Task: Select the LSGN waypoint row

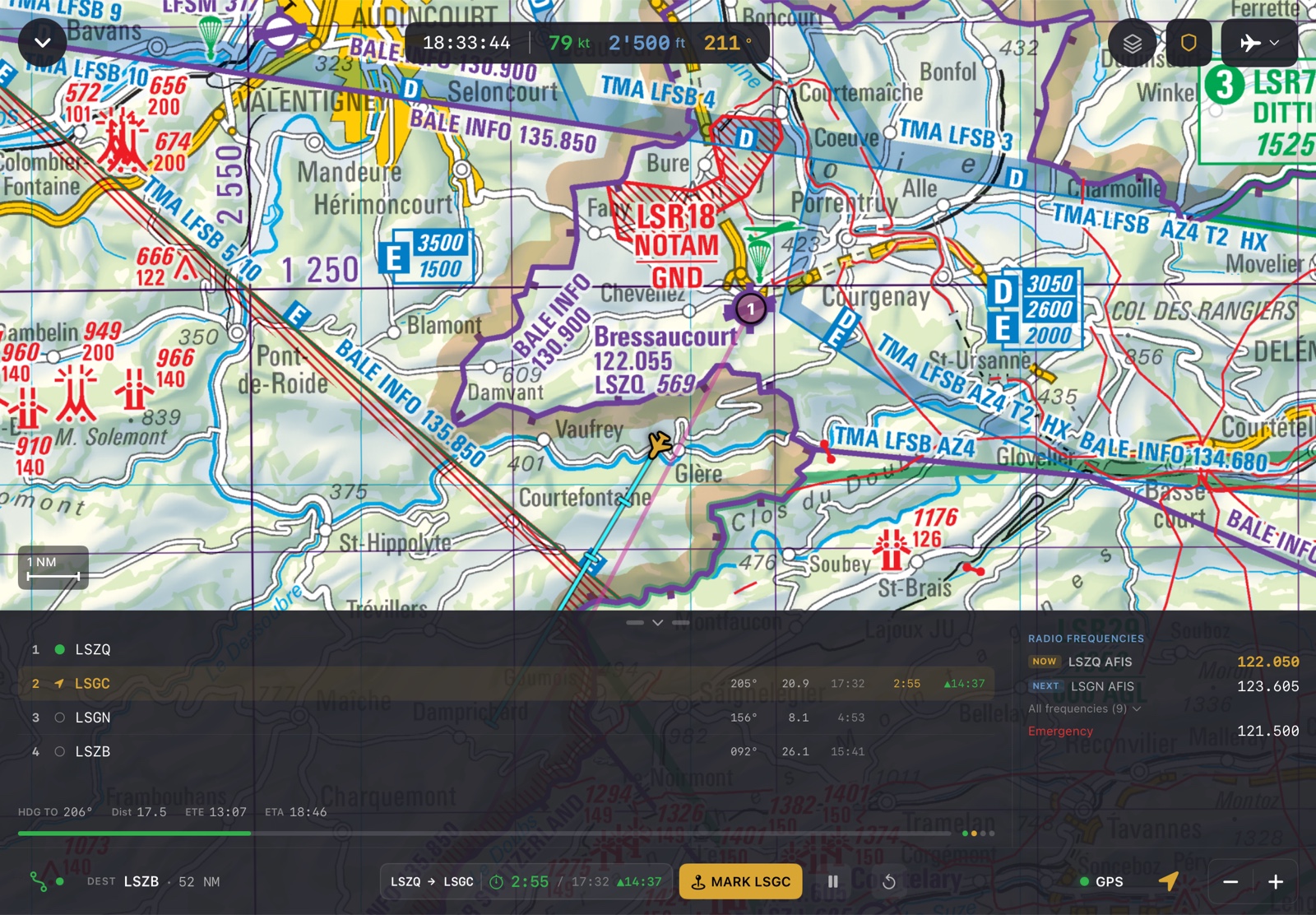Action: [506, 718]
